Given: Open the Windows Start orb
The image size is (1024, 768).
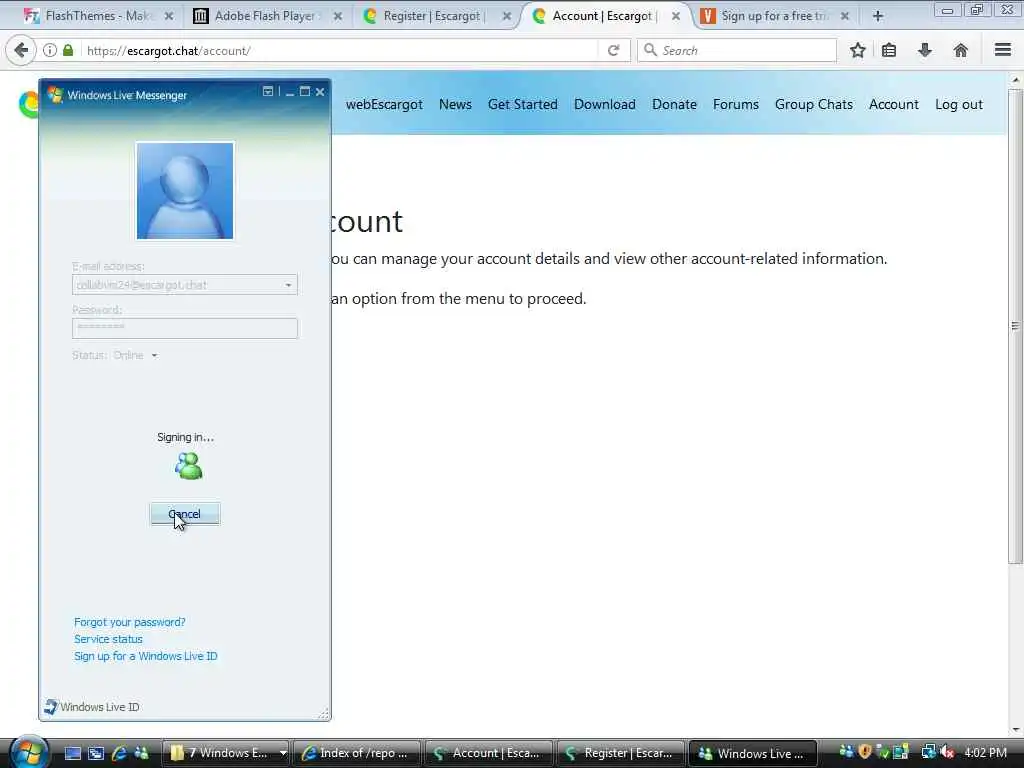Looking at the screenshot, I should point(28,752).
